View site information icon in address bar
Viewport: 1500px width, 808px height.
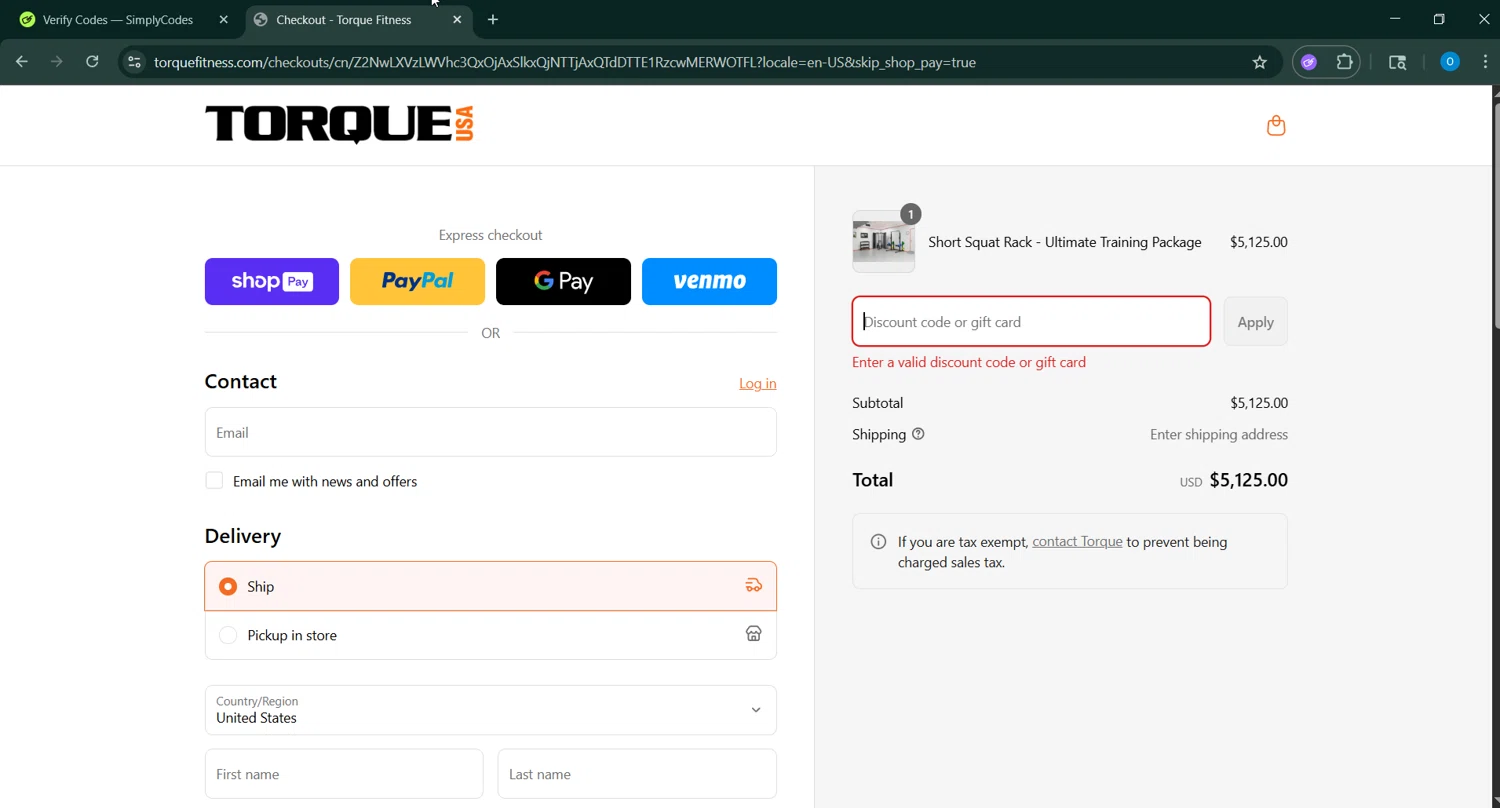pyautogui.click(x=134, y=62)
